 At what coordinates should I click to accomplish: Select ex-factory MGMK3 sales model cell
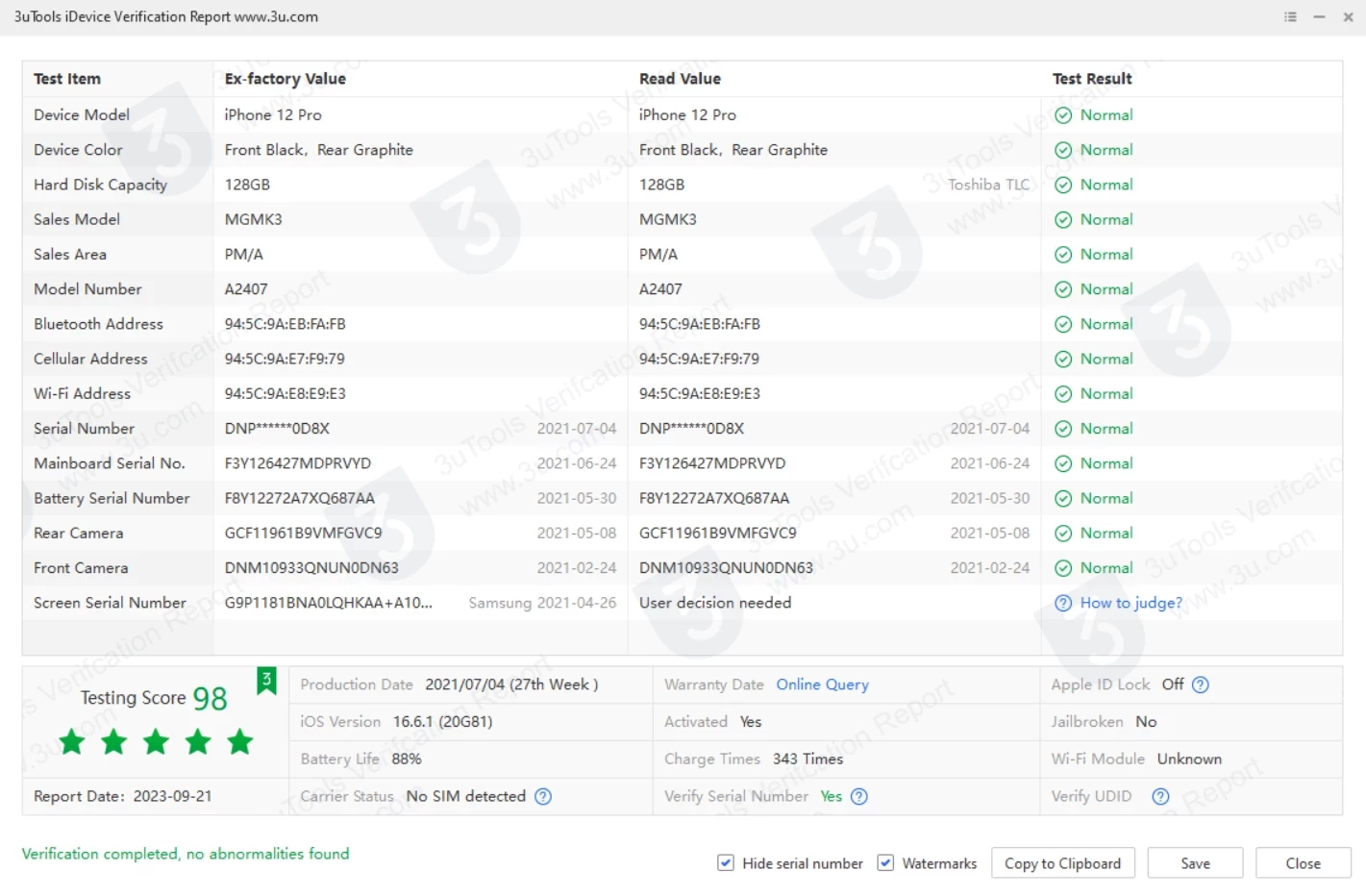[253, 219]
